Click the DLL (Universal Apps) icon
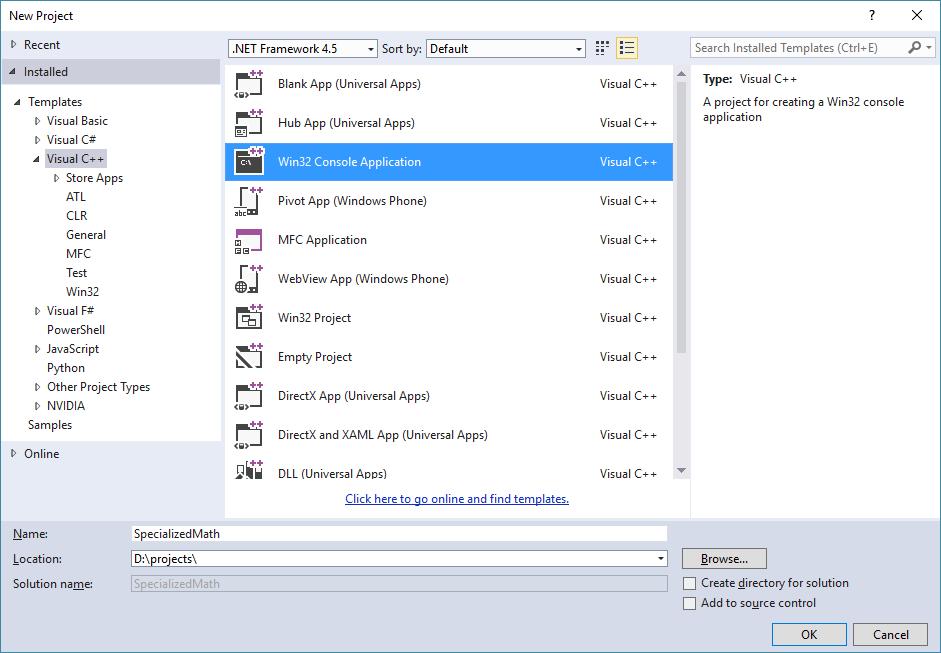This screenshot has width=941, height=653. pyautogui.click(x=248, y=470)
